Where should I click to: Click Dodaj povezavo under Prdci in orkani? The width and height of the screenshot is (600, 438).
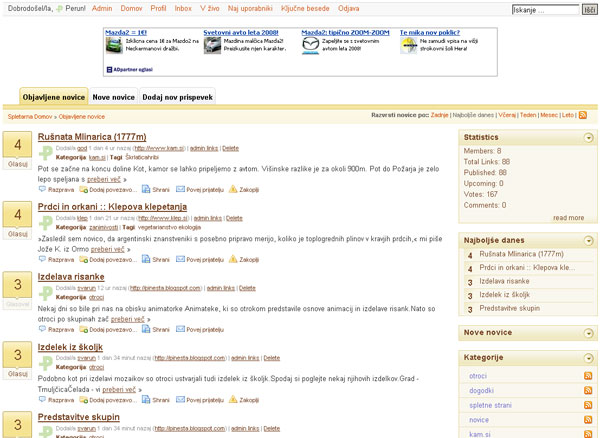[x=108, y=259]
